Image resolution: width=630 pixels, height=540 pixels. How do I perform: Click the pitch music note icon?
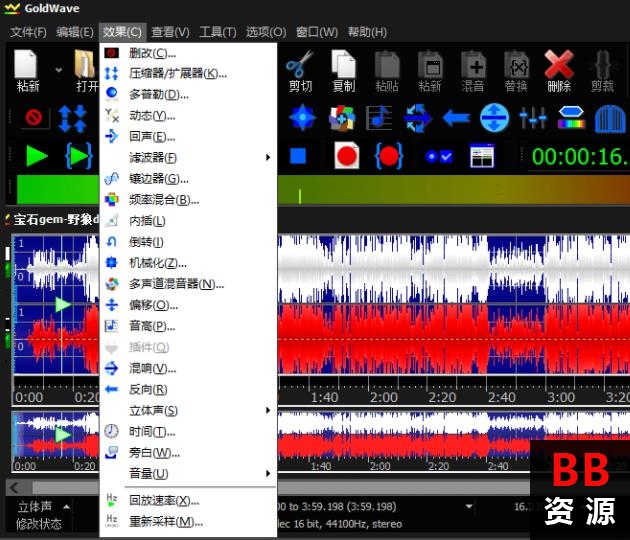[x=379, y=118]
